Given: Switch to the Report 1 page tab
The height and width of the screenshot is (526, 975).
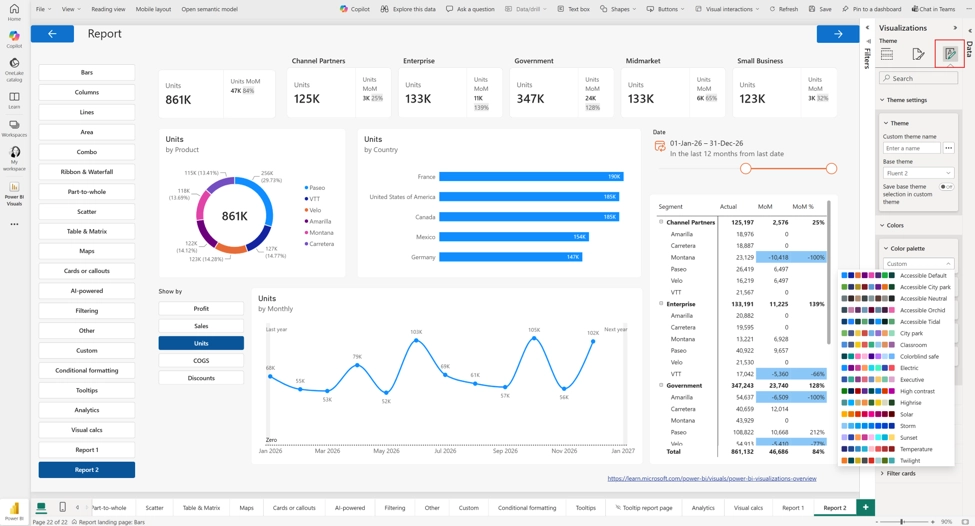Looking at the screenshot, I should pyautogui.click(x=793, y=507).
